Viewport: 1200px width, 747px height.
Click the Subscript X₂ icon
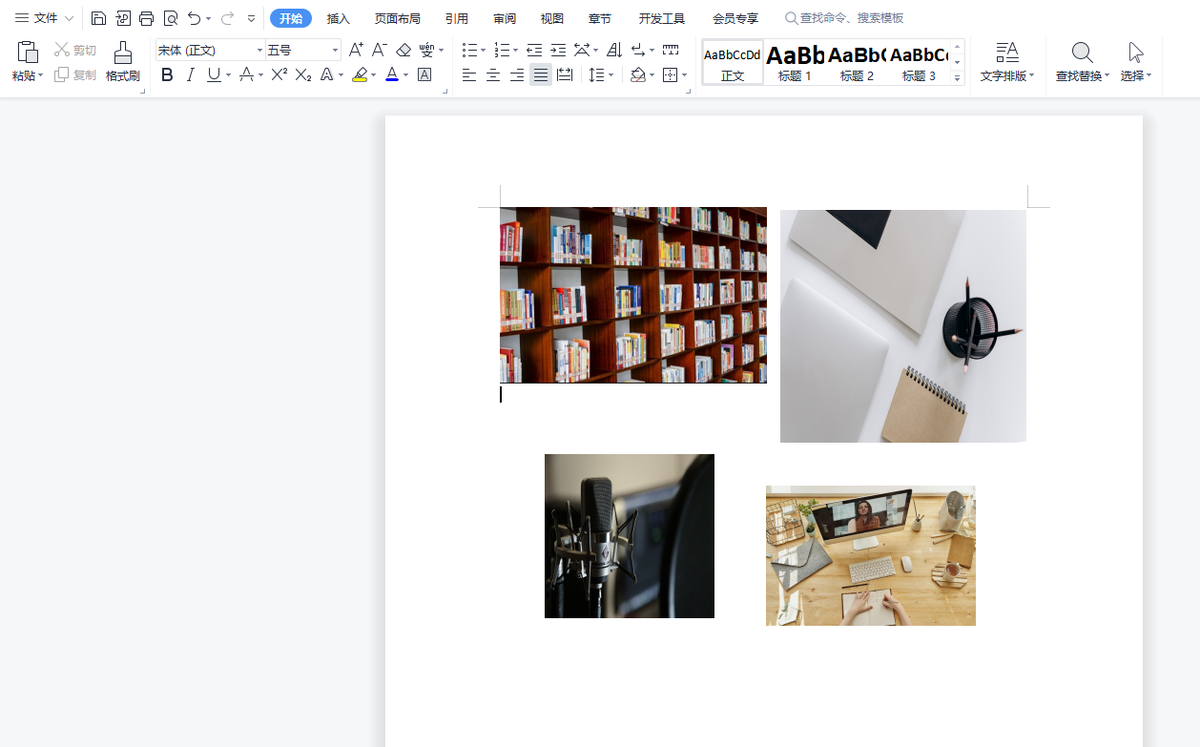pyautogui.click(x=303, y=75)
